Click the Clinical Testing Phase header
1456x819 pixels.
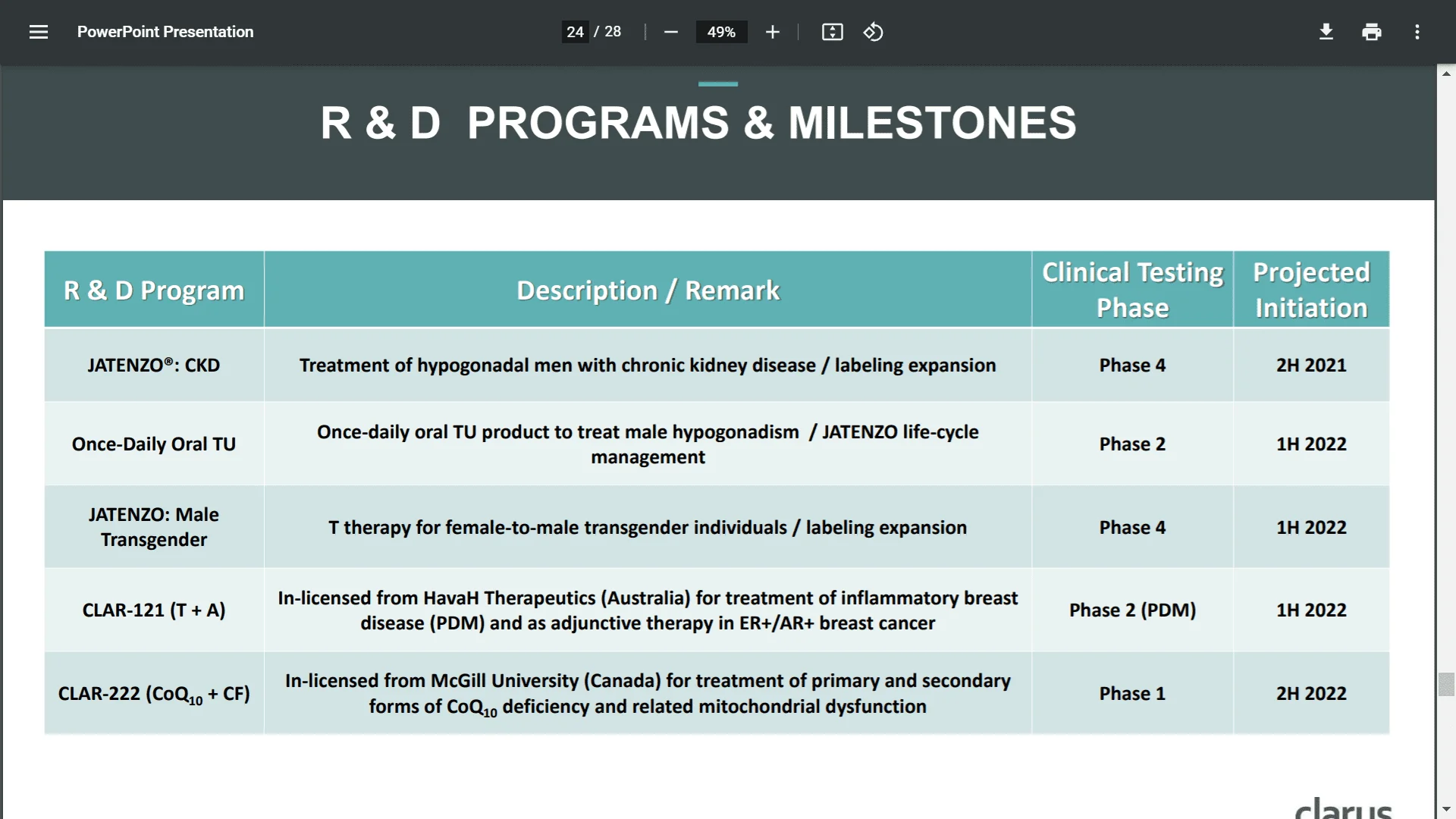tap(1132, 290)
